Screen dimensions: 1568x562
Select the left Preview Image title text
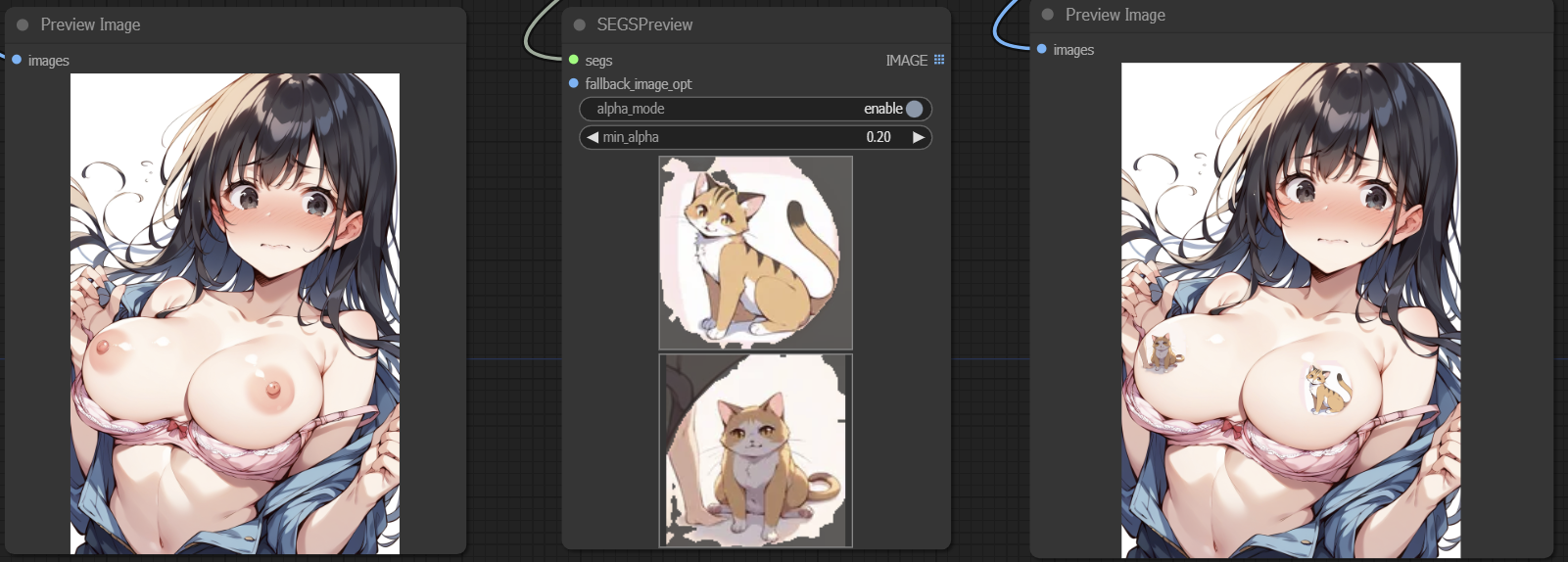[90, 24]
